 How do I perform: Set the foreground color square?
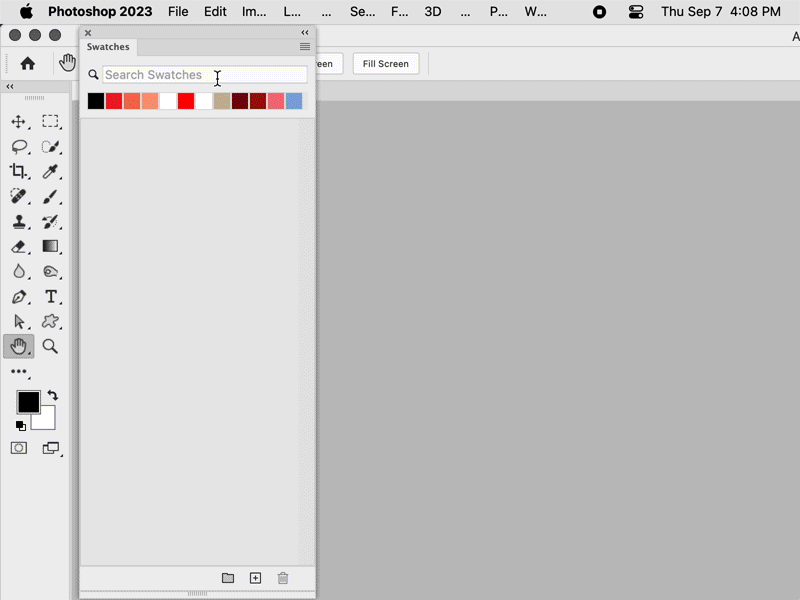tap(28, 402)
